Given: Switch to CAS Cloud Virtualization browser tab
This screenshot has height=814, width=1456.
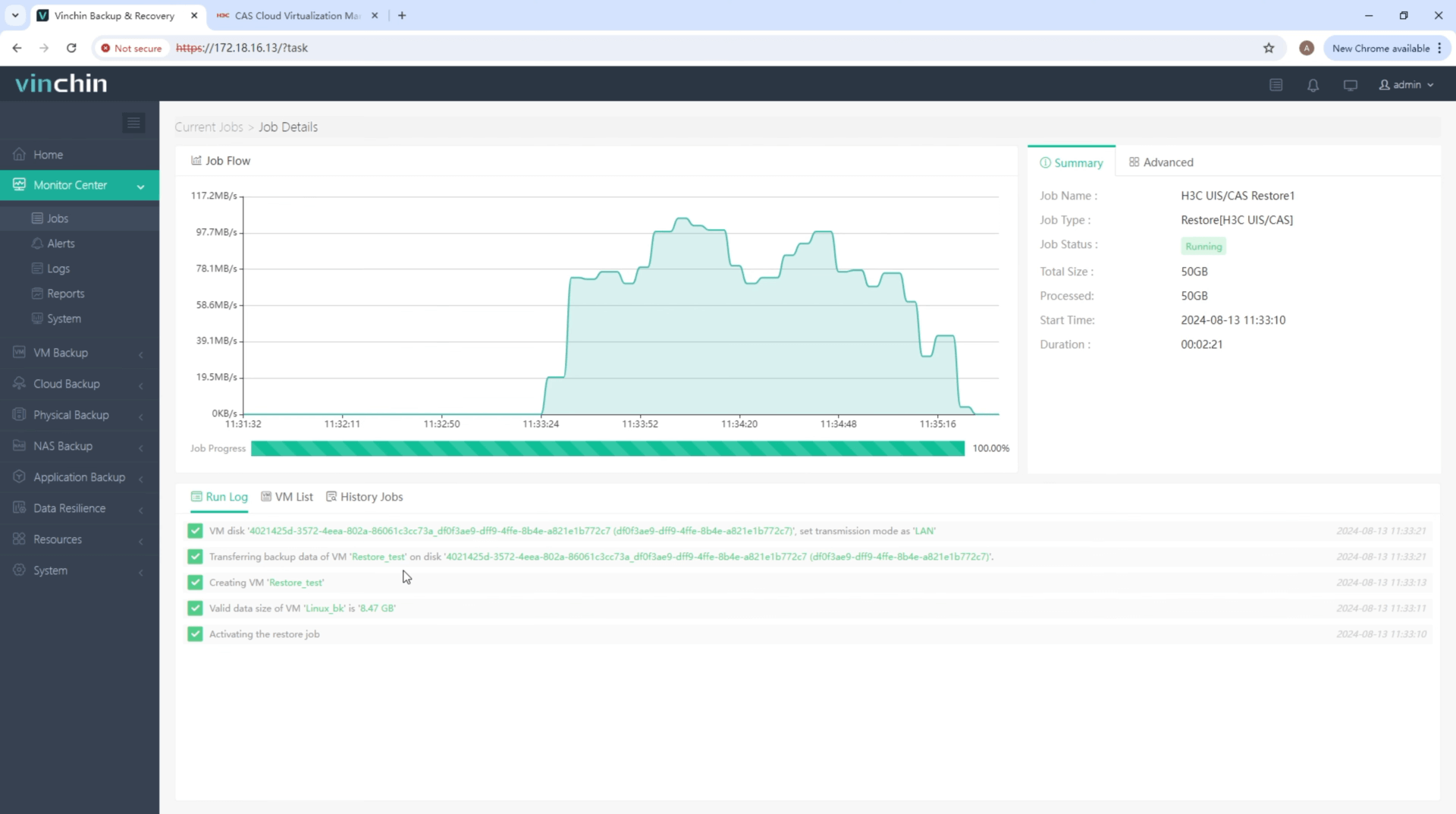Looking at the screenshot, I should click(296, 15).
